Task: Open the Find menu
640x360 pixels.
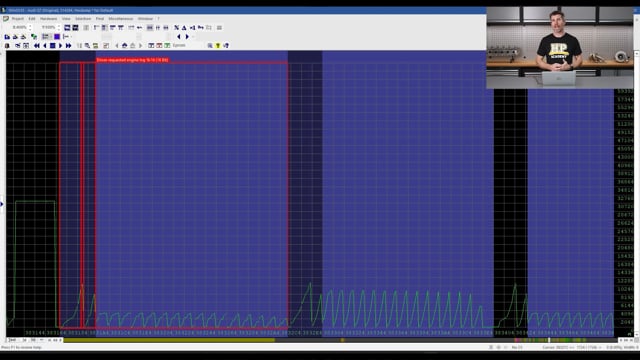Action: pyautogui.click(x=100, y=19)
